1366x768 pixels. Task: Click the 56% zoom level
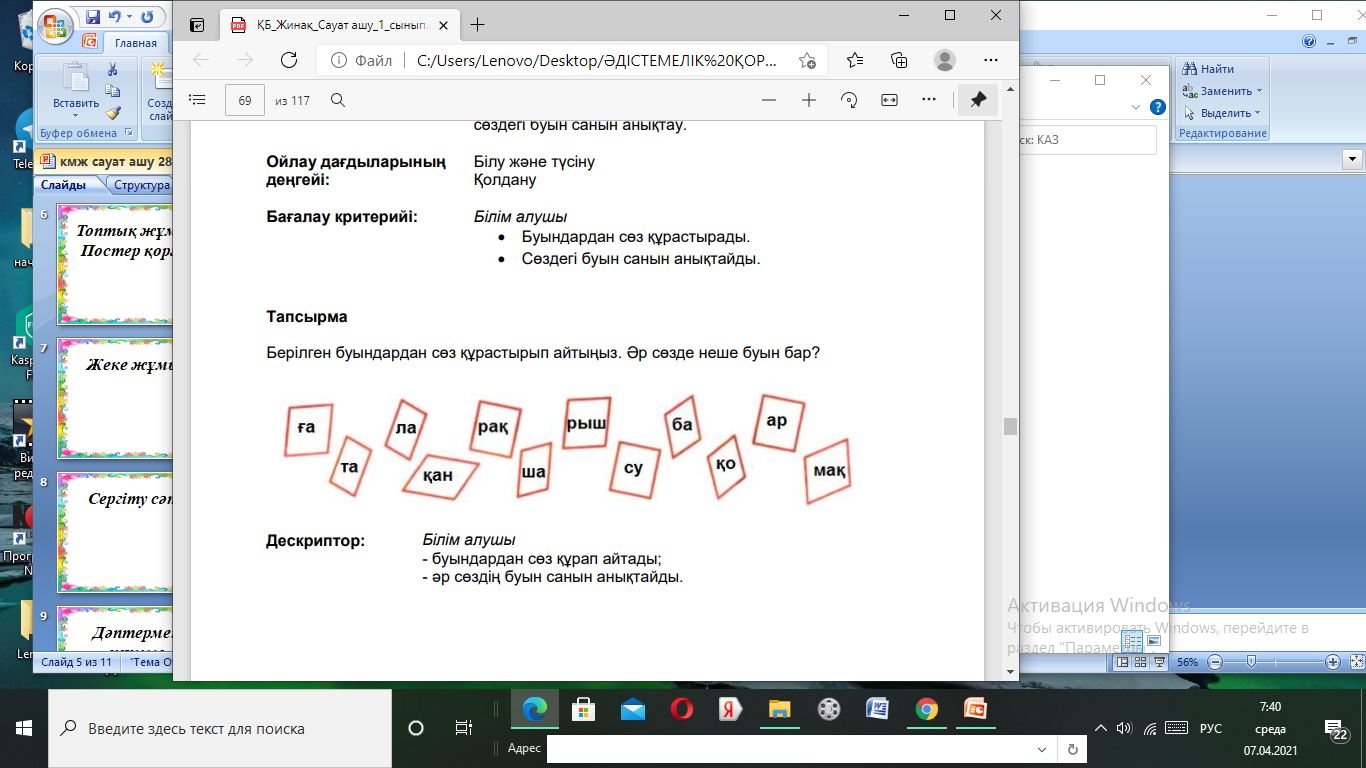click(1187, 662)
